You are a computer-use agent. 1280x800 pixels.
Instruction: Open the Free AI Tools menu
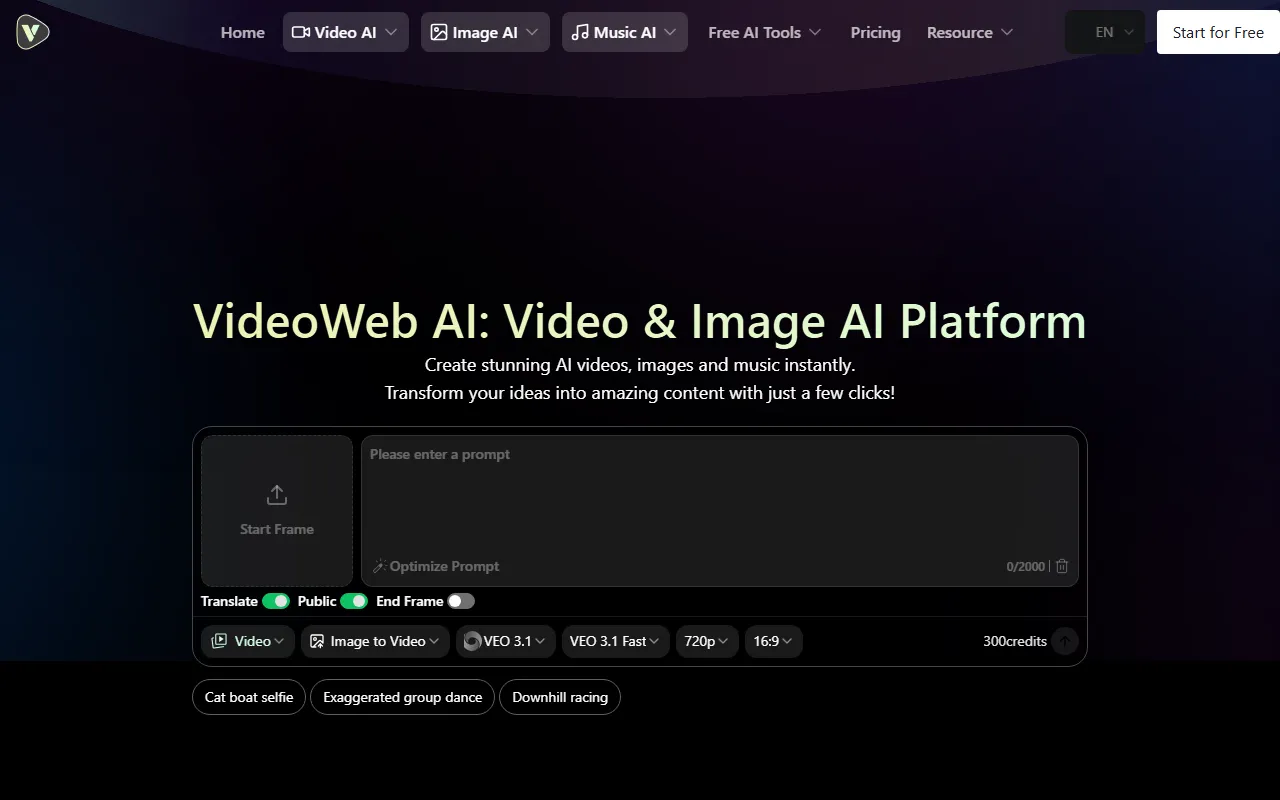point(764,32)
